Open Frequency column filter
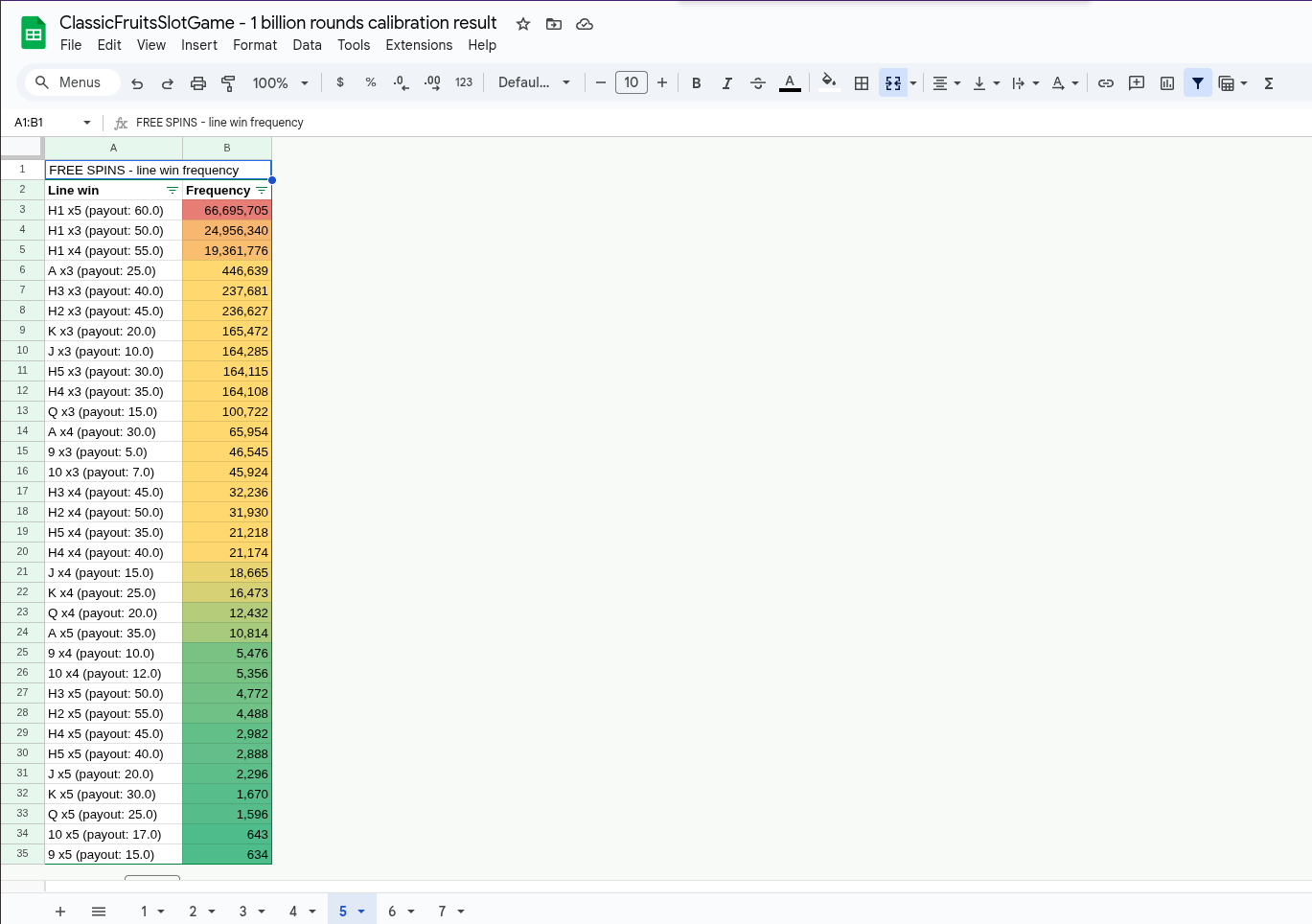 click(x=262, y=191)
